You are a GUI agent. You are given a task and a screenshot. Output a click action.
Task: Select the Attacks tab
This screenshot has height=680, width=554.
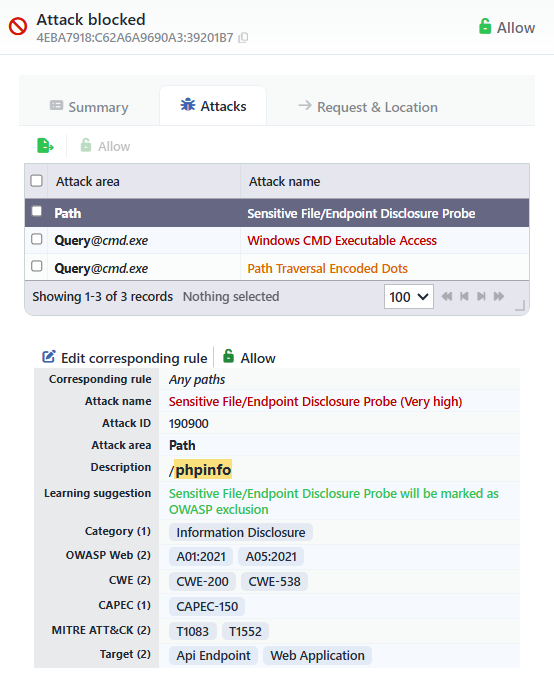(213, 106)
